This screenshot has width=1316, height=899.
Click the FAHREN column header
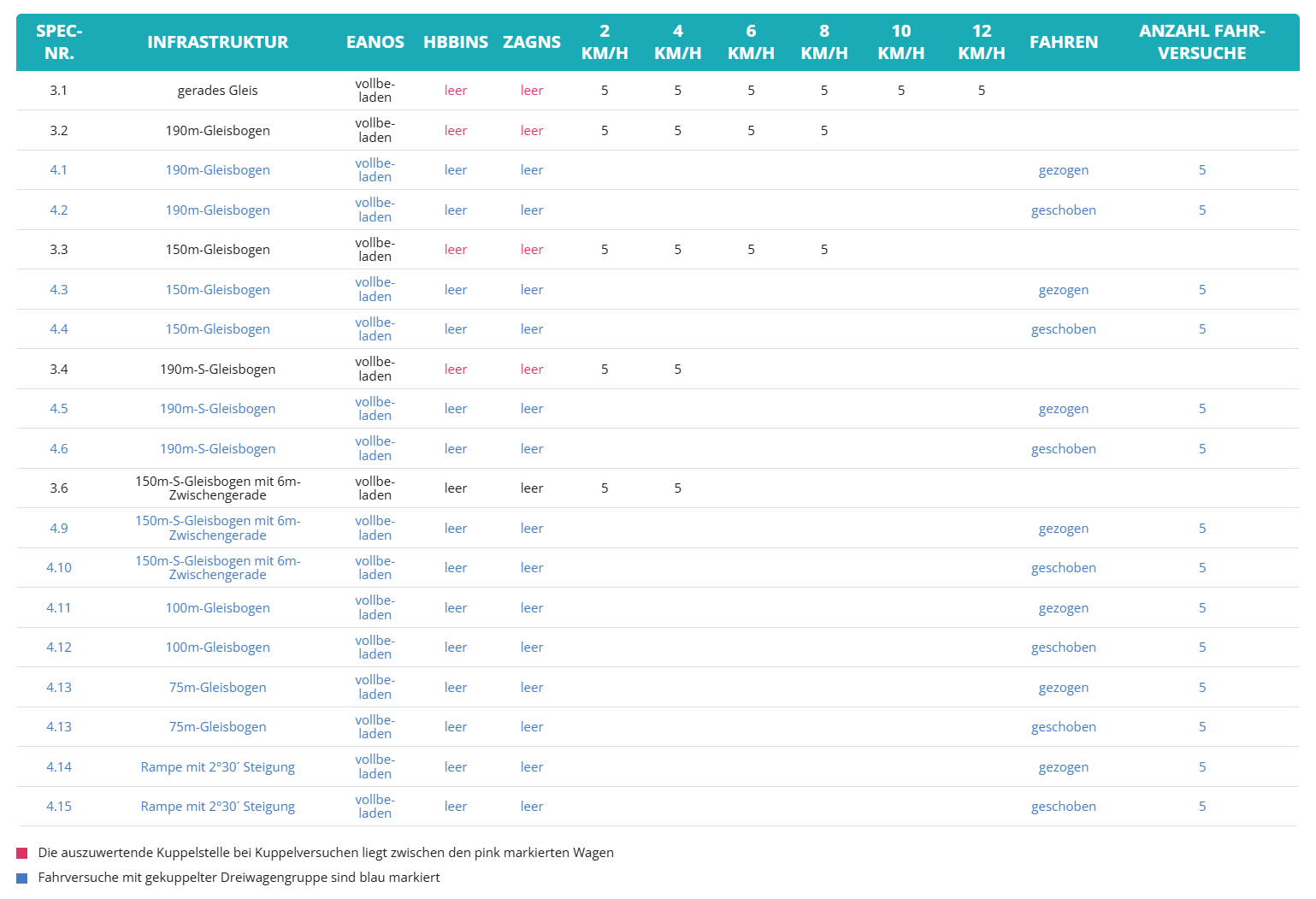click(x=1063, y=42)
